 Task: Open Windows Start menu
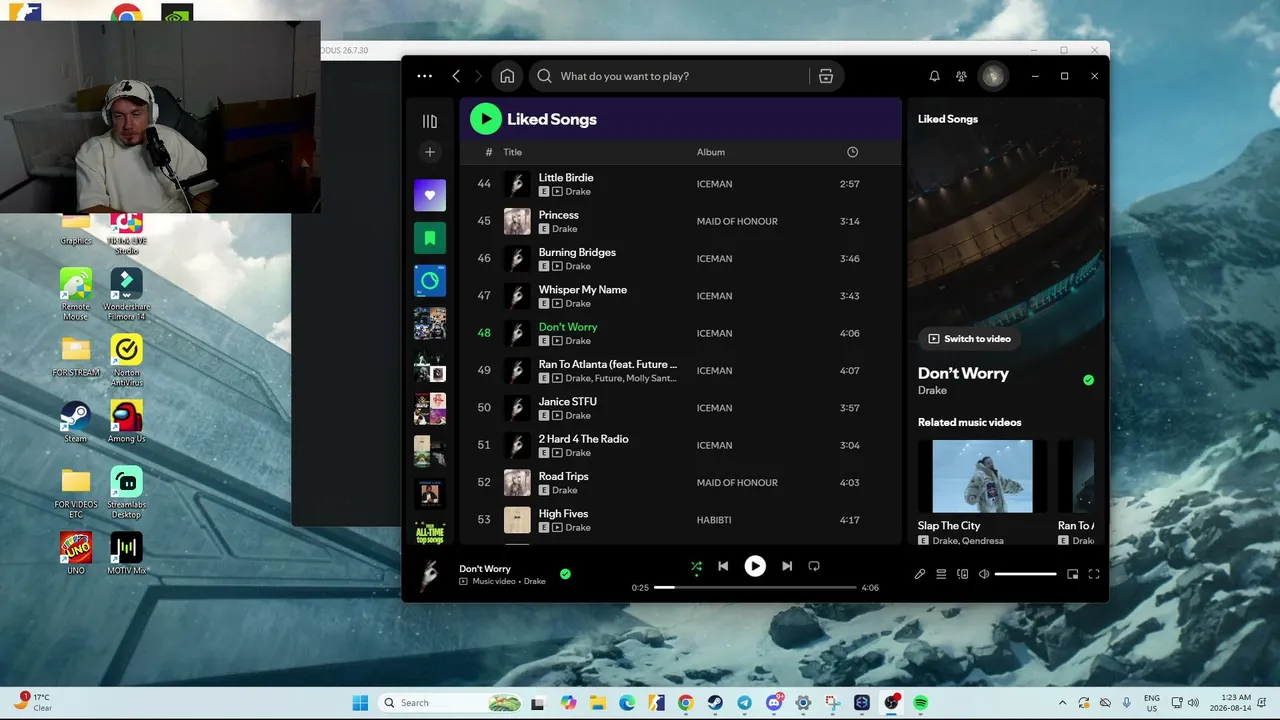(x=360, y=703)
